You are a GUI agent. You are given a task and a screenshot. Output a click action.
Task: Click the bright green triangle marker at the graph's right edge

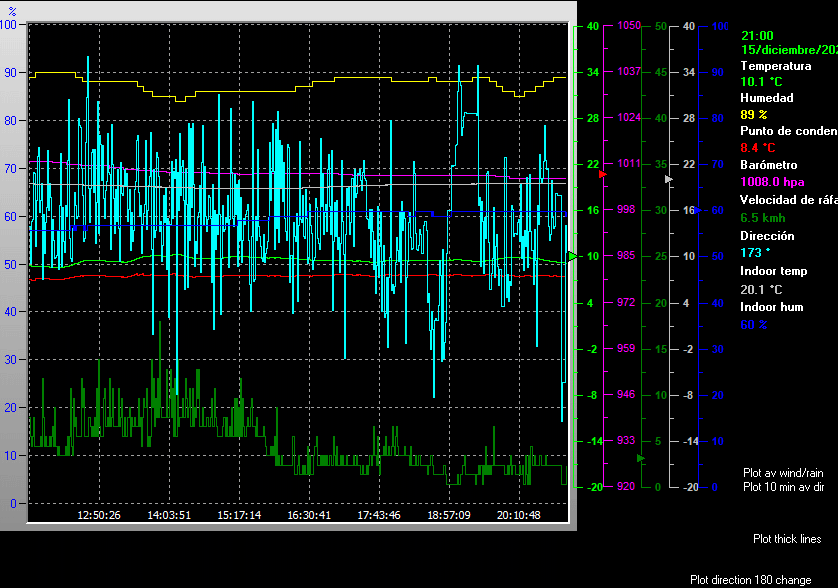click(573, 257)
